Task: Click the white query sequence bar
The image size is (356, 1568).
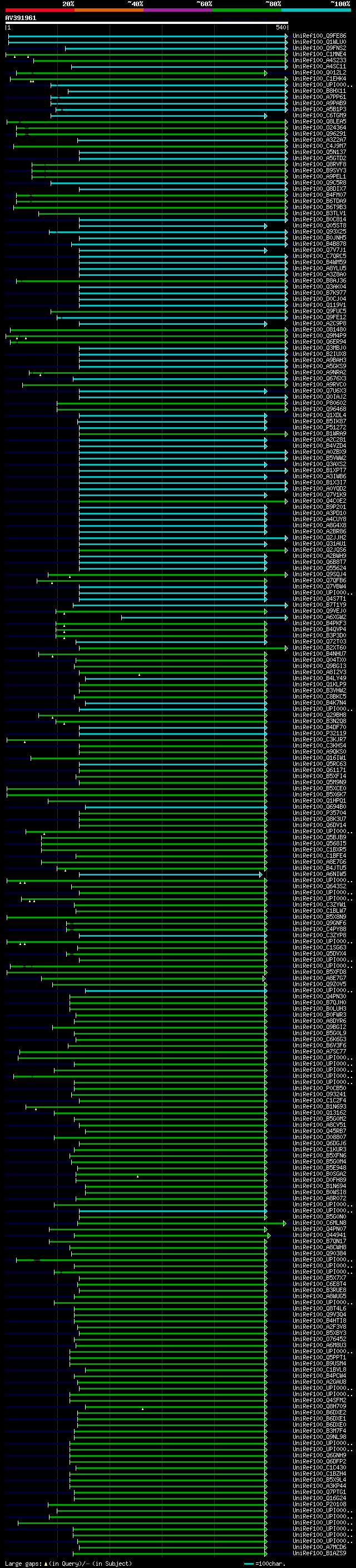Action: [147, 23]
